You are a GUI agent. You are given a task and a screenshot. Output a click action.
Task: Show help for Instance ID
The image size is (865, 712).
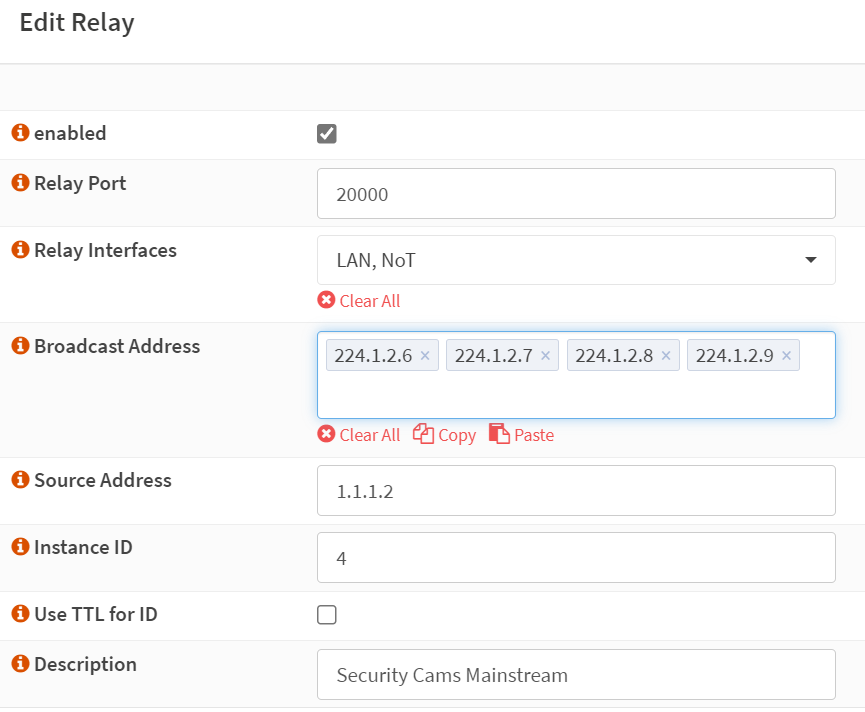coord(20,547)
